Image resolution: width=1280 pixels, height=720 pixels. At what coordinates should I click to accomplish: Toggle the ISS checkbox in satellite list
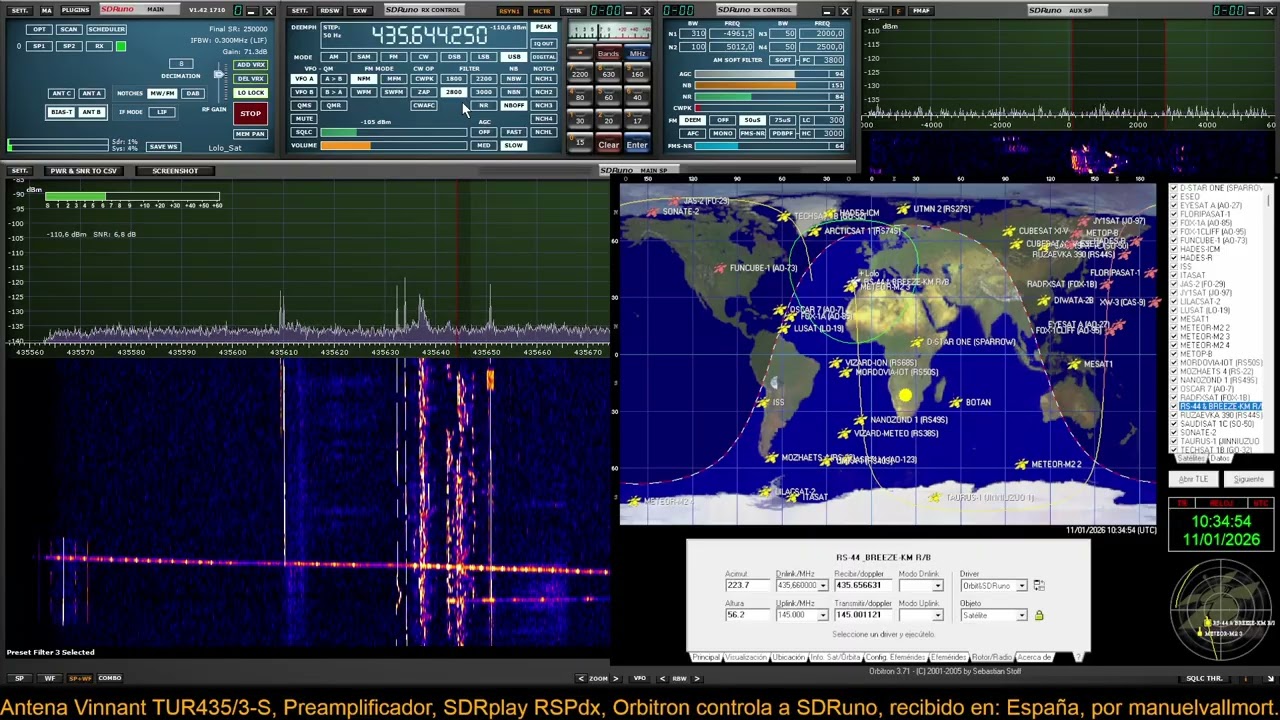[x=1175, y=267]
